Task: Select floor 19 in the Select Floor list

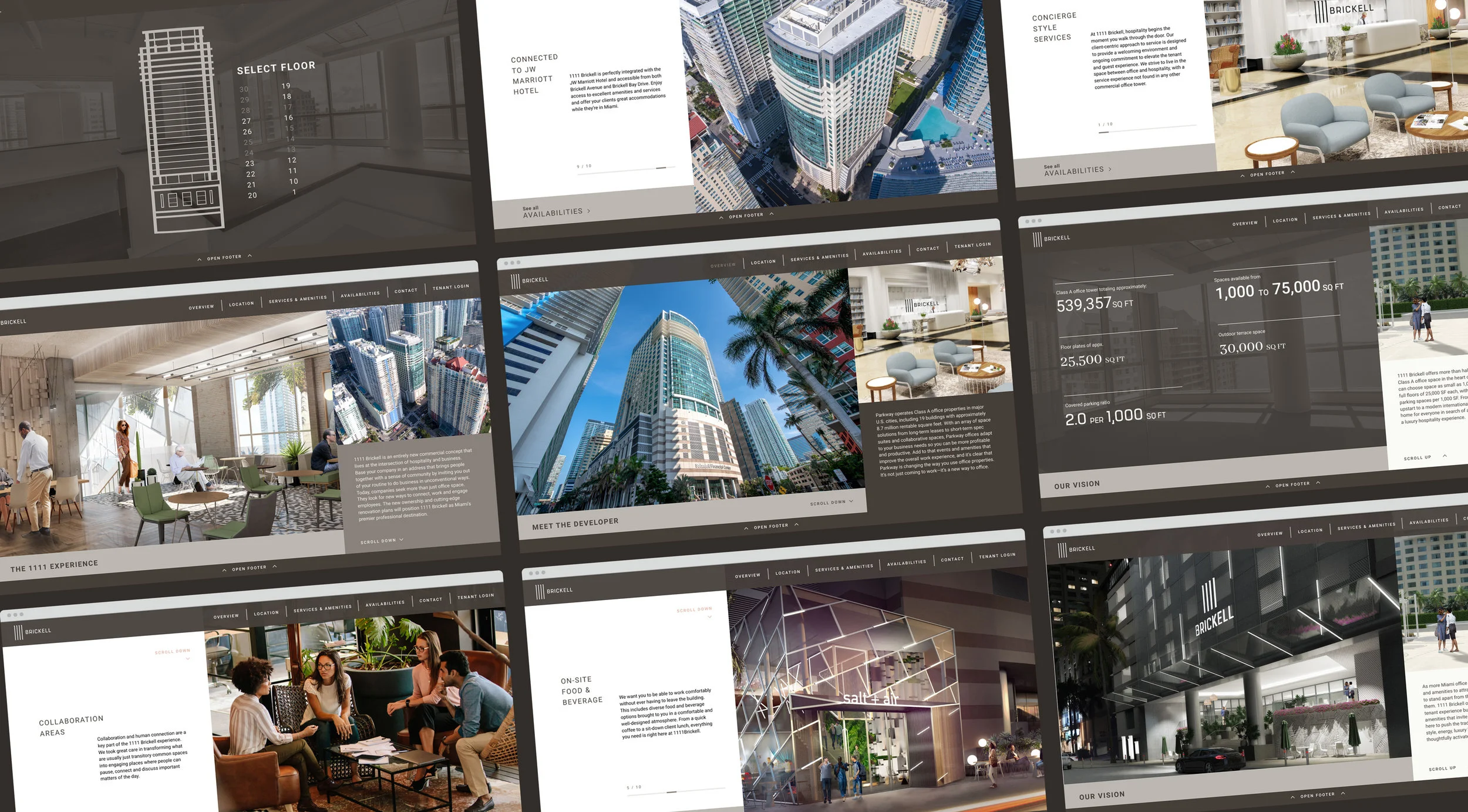Action: [x=285, y=85]
